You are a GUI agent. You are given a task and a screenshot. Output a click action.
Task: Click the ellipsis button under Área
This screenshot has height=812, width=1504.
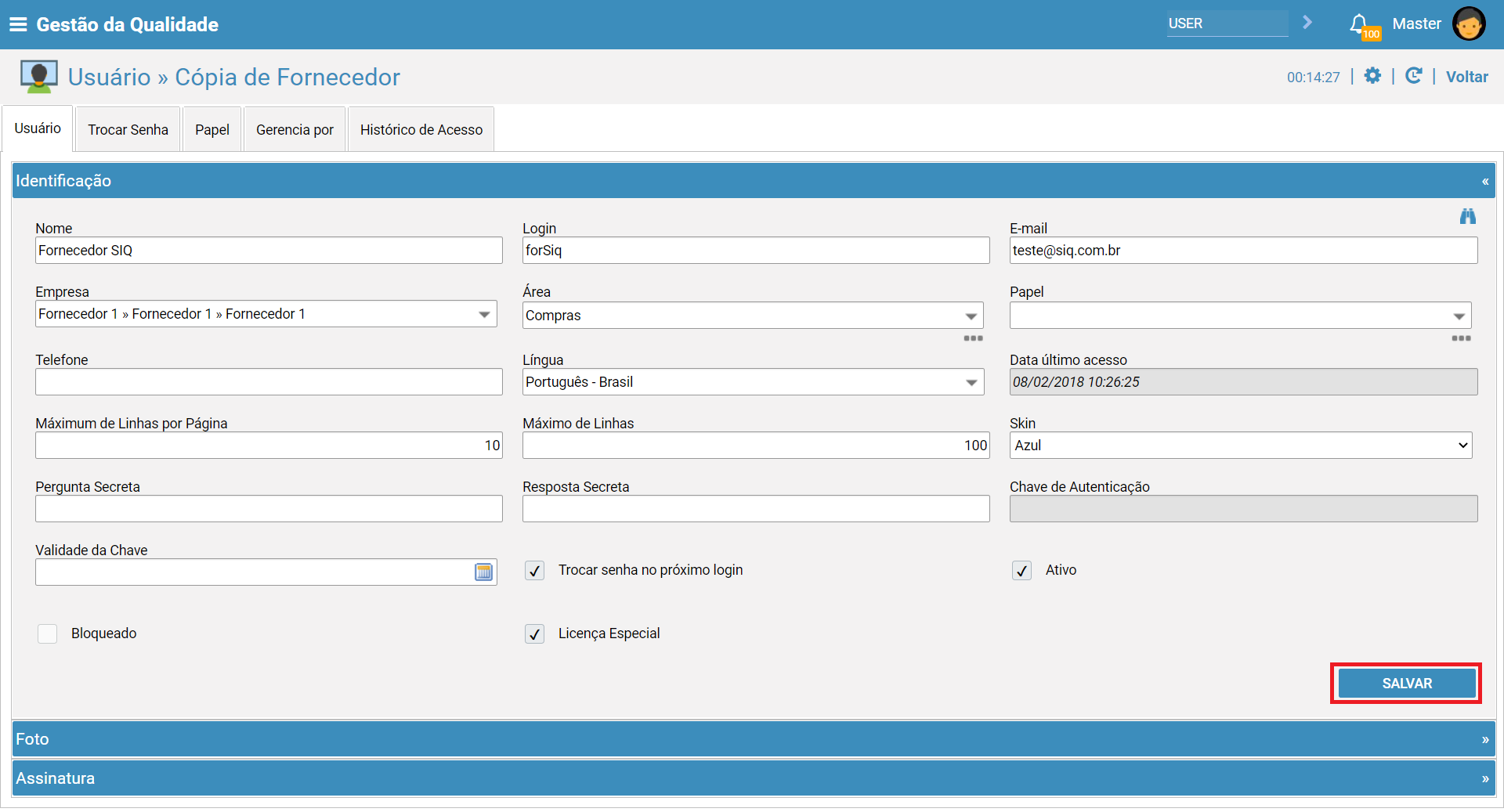973,338
